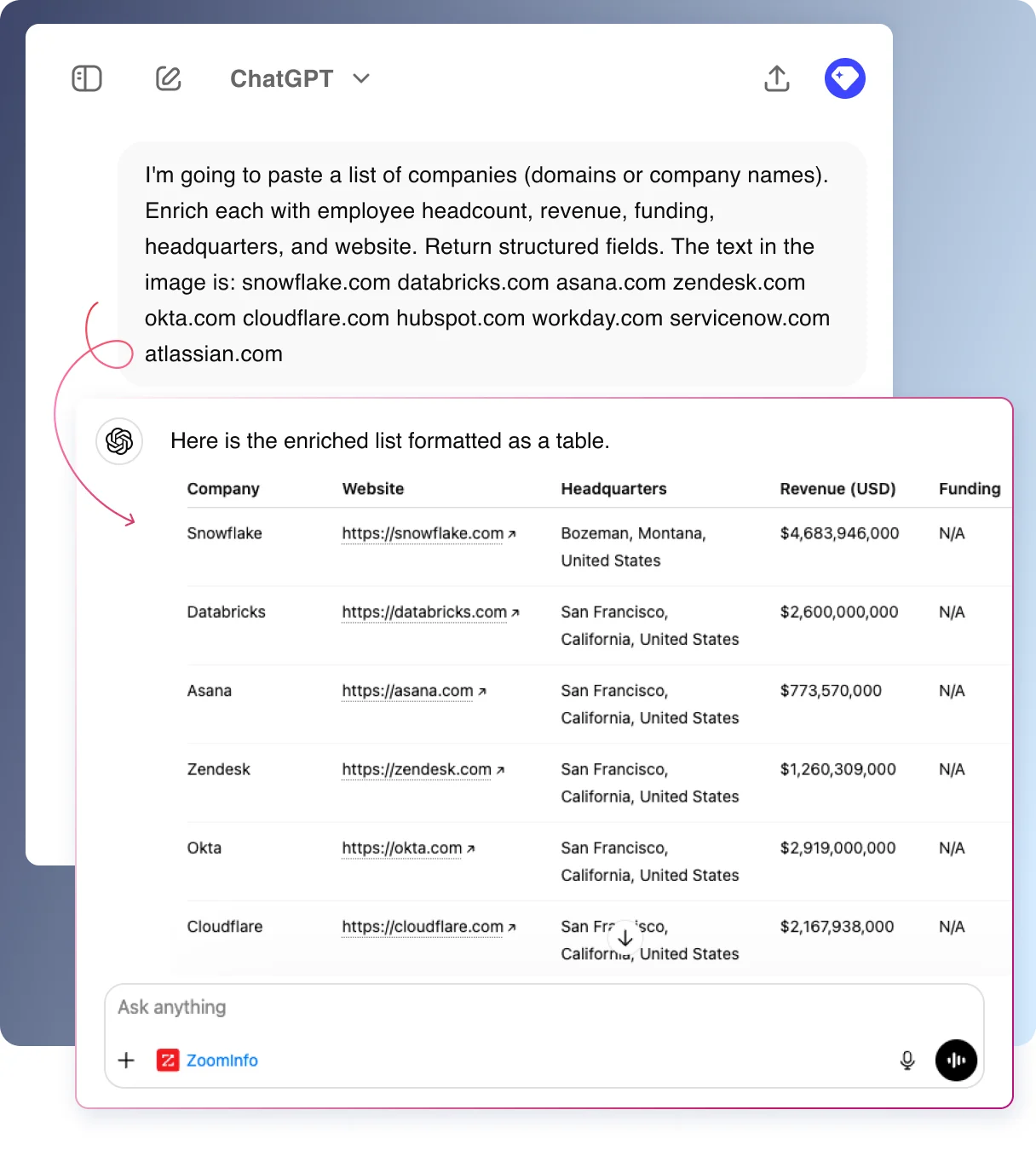The image size is (1036, 1150).
Task: Click the share upload icon
Action: pos(777,78)
